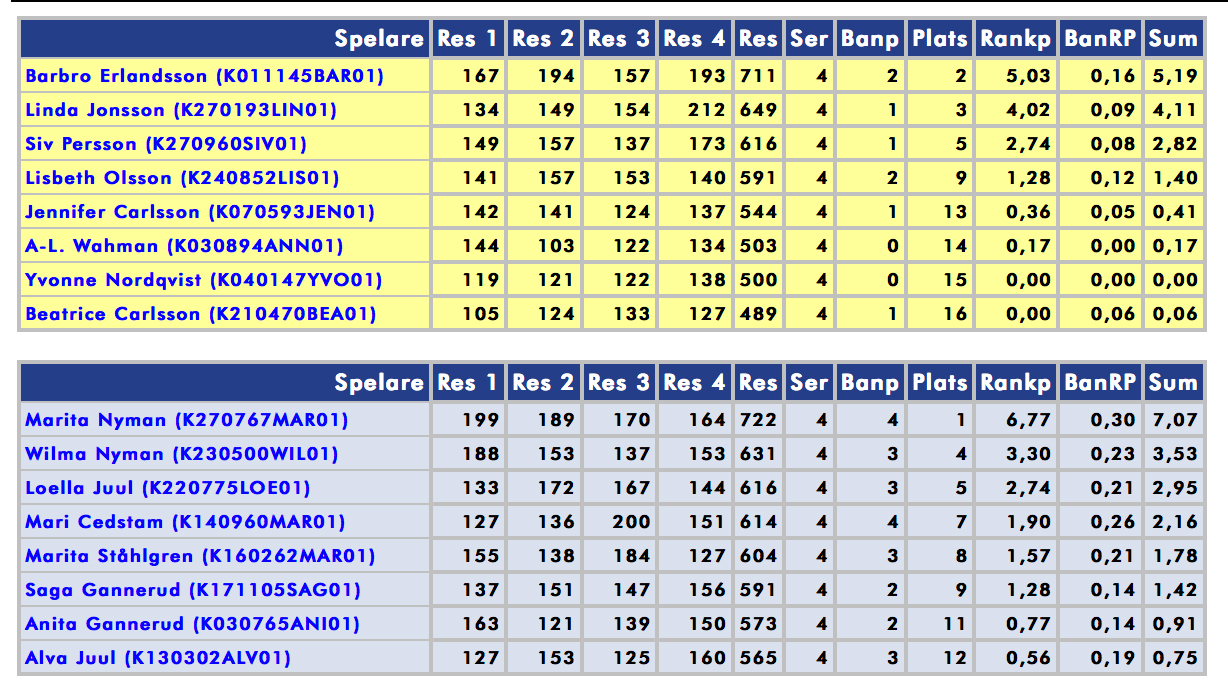Click Barbro Erlandsson's Sum value 5,19
This screenshot has width=1228, height=694.
tap(1173, 76)
